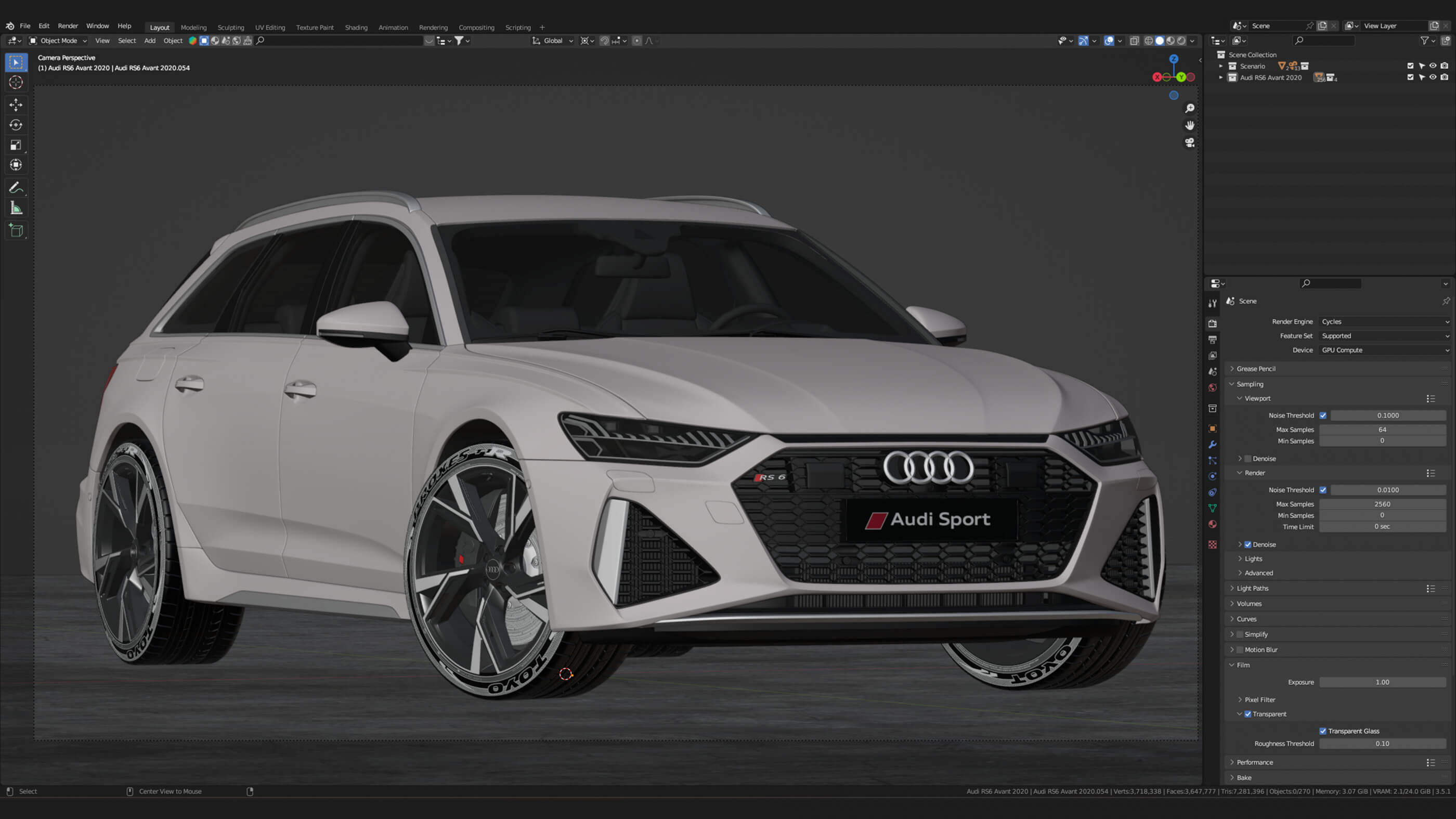Hide Scenario collection with eye icon
1456x819 pixels.
click(x=1433, y=66)
